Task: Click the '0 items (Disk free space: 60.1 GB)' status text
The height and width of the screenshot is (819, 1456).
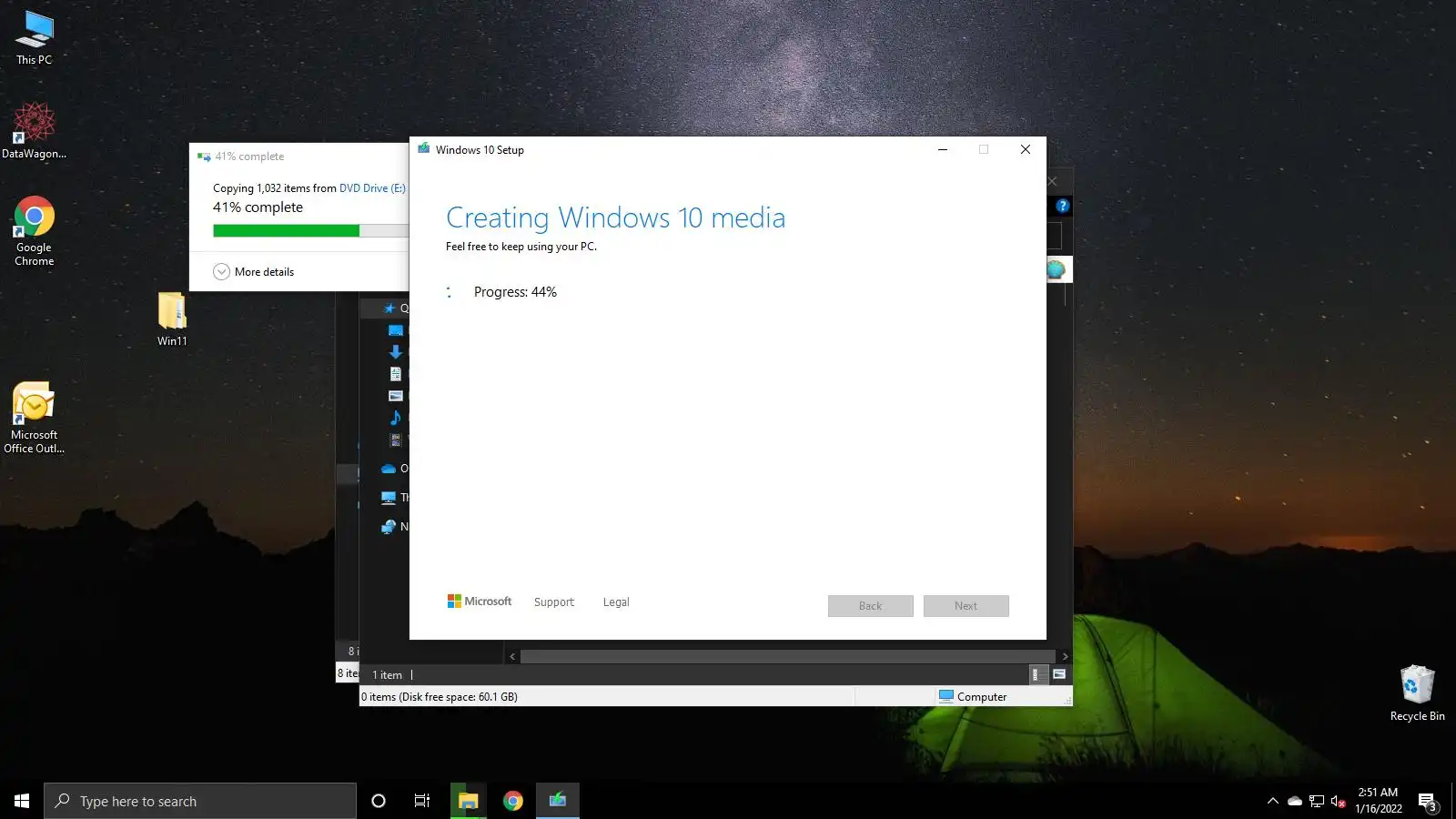Action: pyautogui.click(x=440, y=697)
